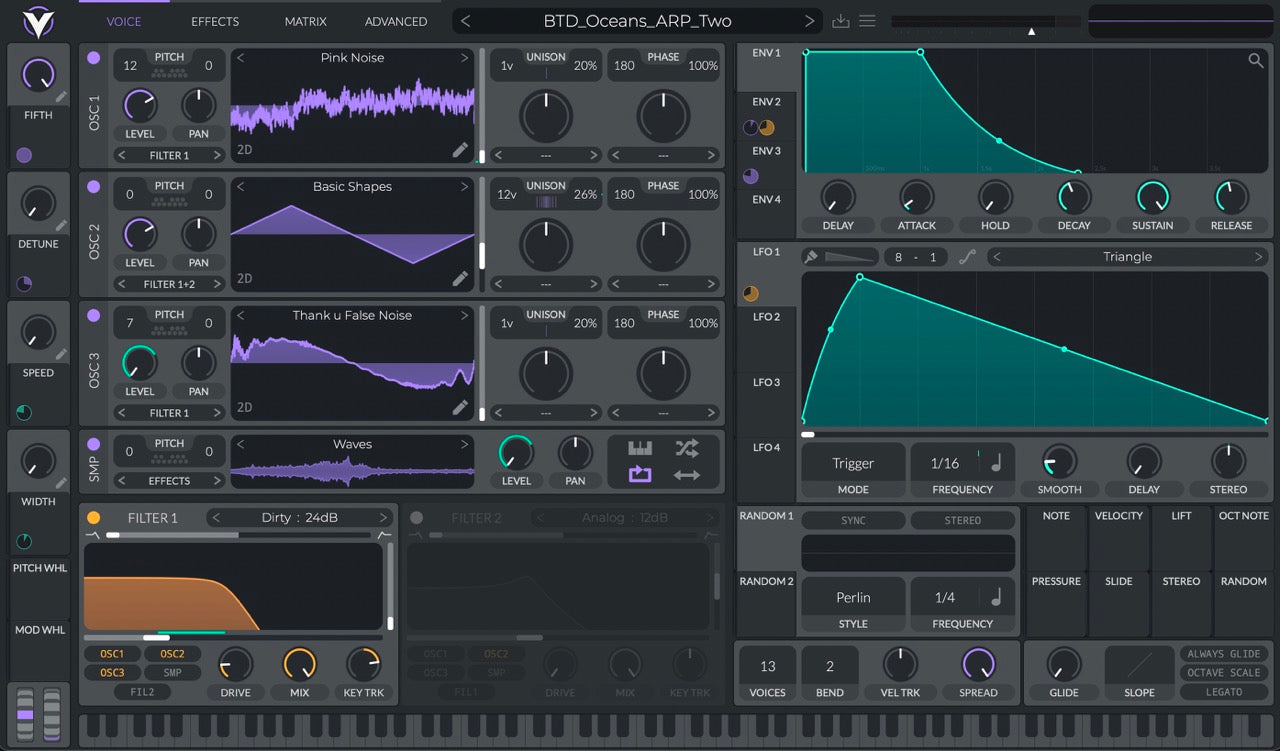The height and width of the screenshot is (751, 1280).
Task: Save preset using the export icon
Action: click(841, 21)
